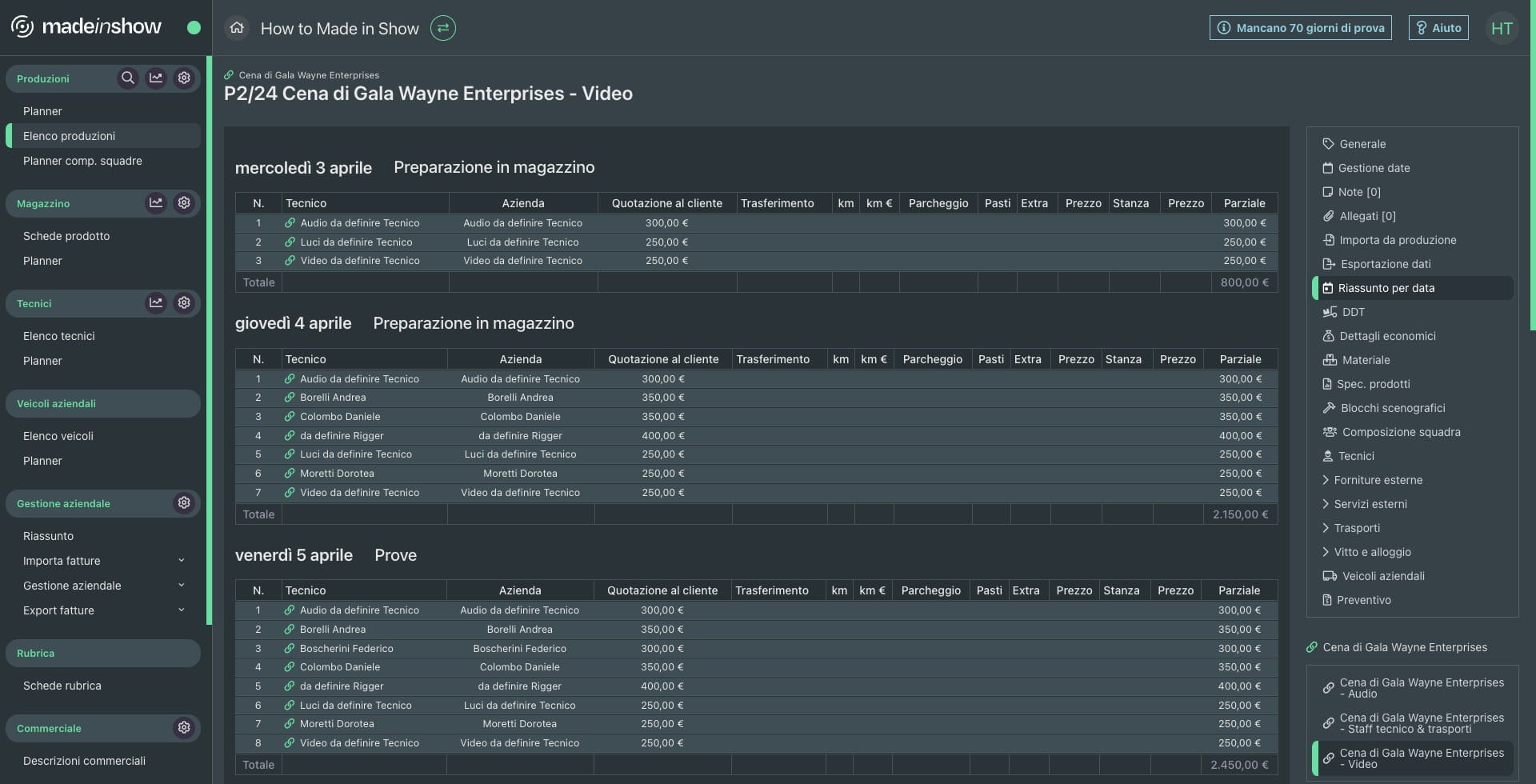Open the Produzioni statistics chart icon

click(x=156, y=78)
